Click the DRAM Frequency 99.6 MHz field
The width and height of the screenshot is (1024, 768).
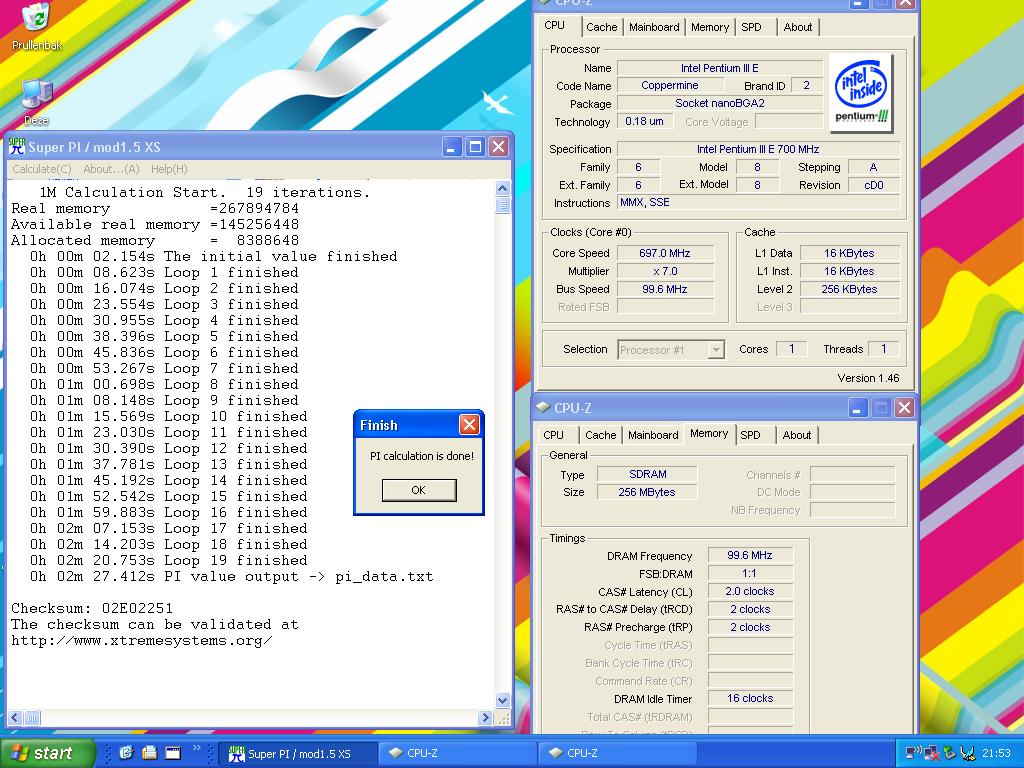pos(750,556)
